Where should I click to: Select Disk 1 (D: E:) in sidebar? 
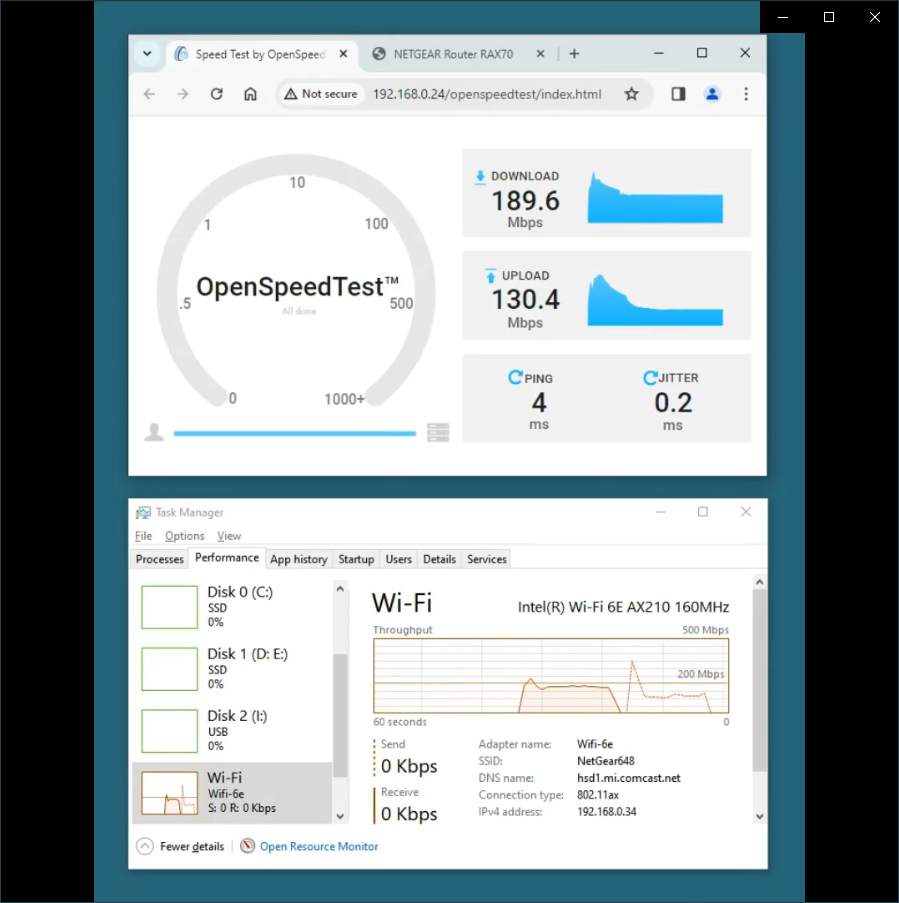[232, 669]
